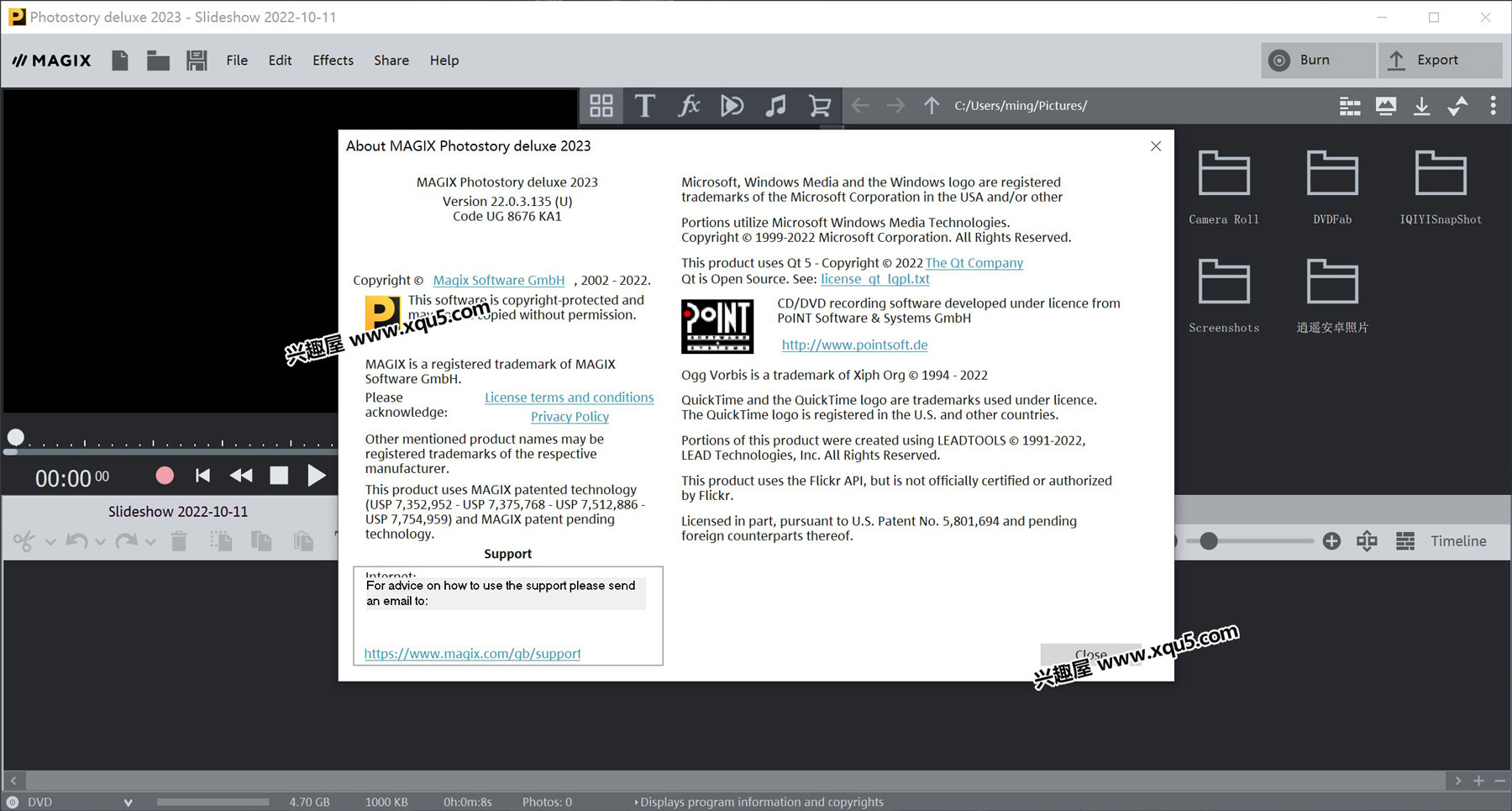This screenshot has width=1512, height=811.
Task: Open the store shopping cart tab
Action: pyautogui.click(x=820, y=106)
